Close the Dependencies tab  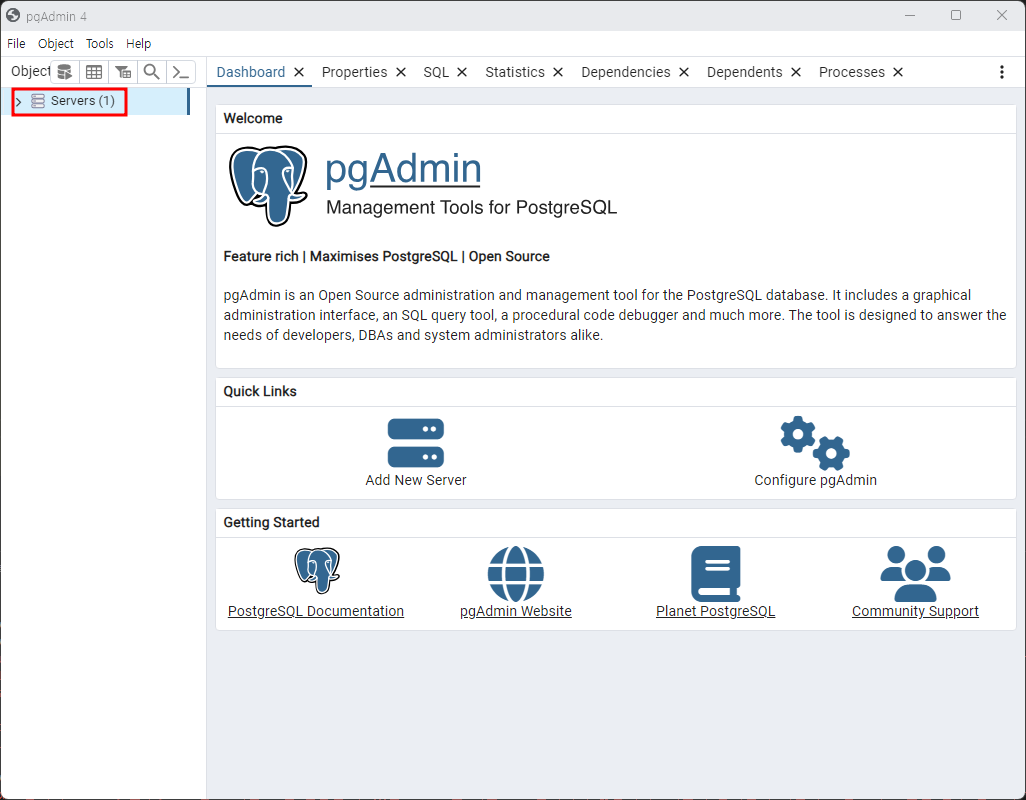pos(684,72)
